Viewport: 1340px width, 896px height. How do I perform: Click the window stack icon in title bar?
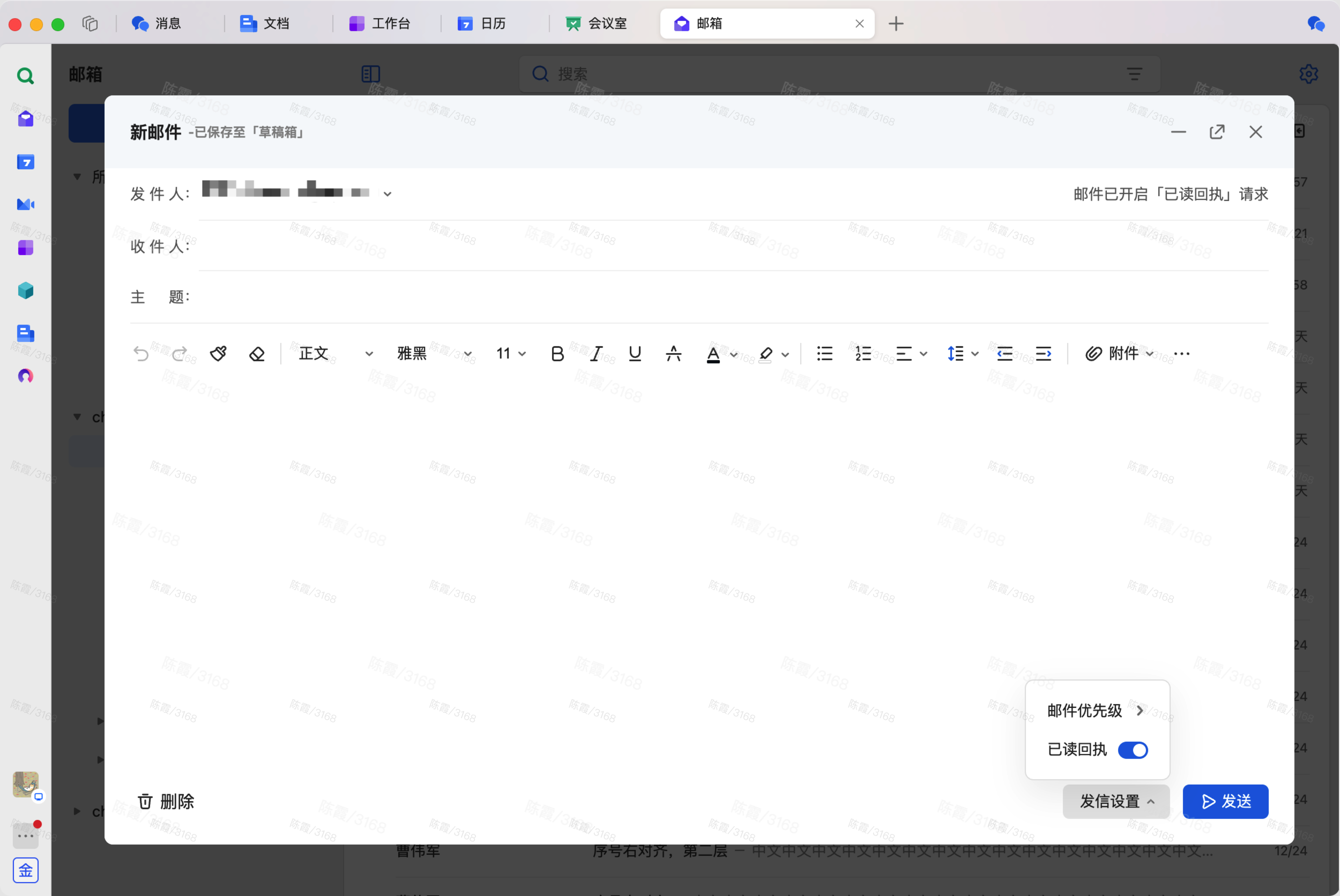(90, 23)
